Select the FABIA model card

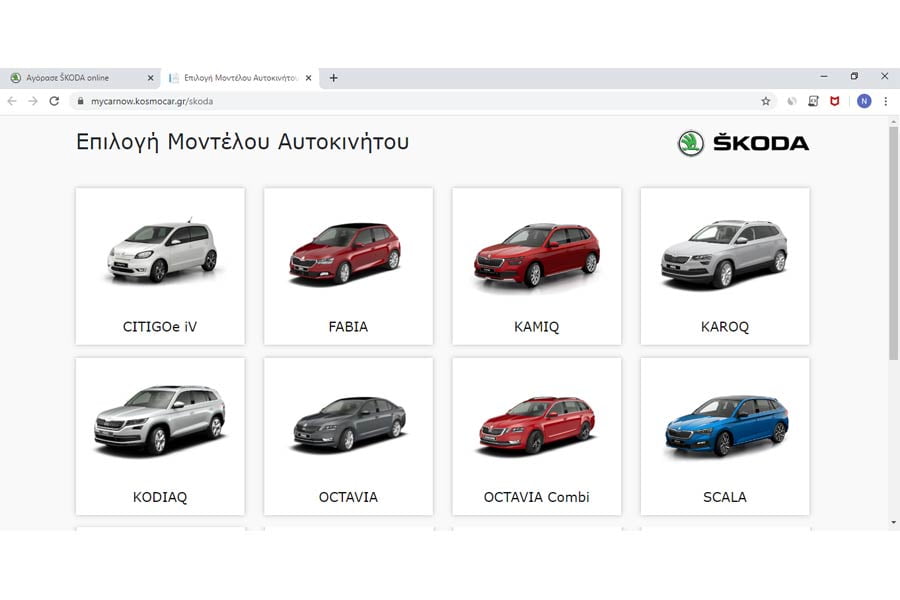(348, 265)
